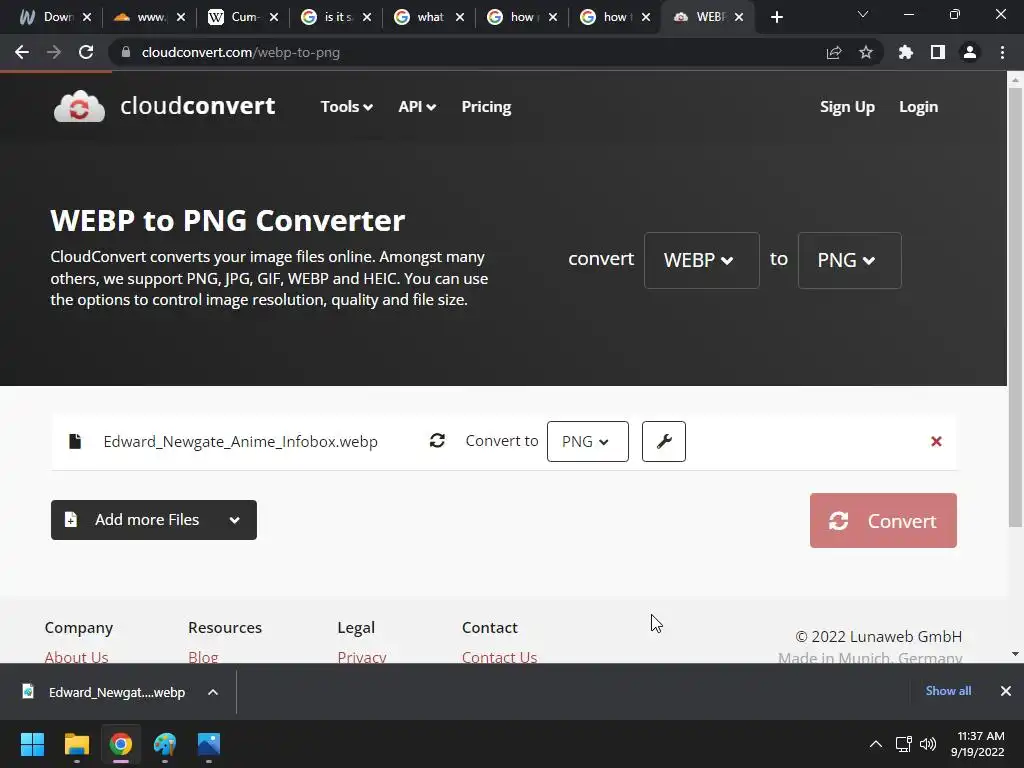
Task: Click the file icon next to Edward_Newgate_Anime_Infobox.webp
Action: pos(75,441)
